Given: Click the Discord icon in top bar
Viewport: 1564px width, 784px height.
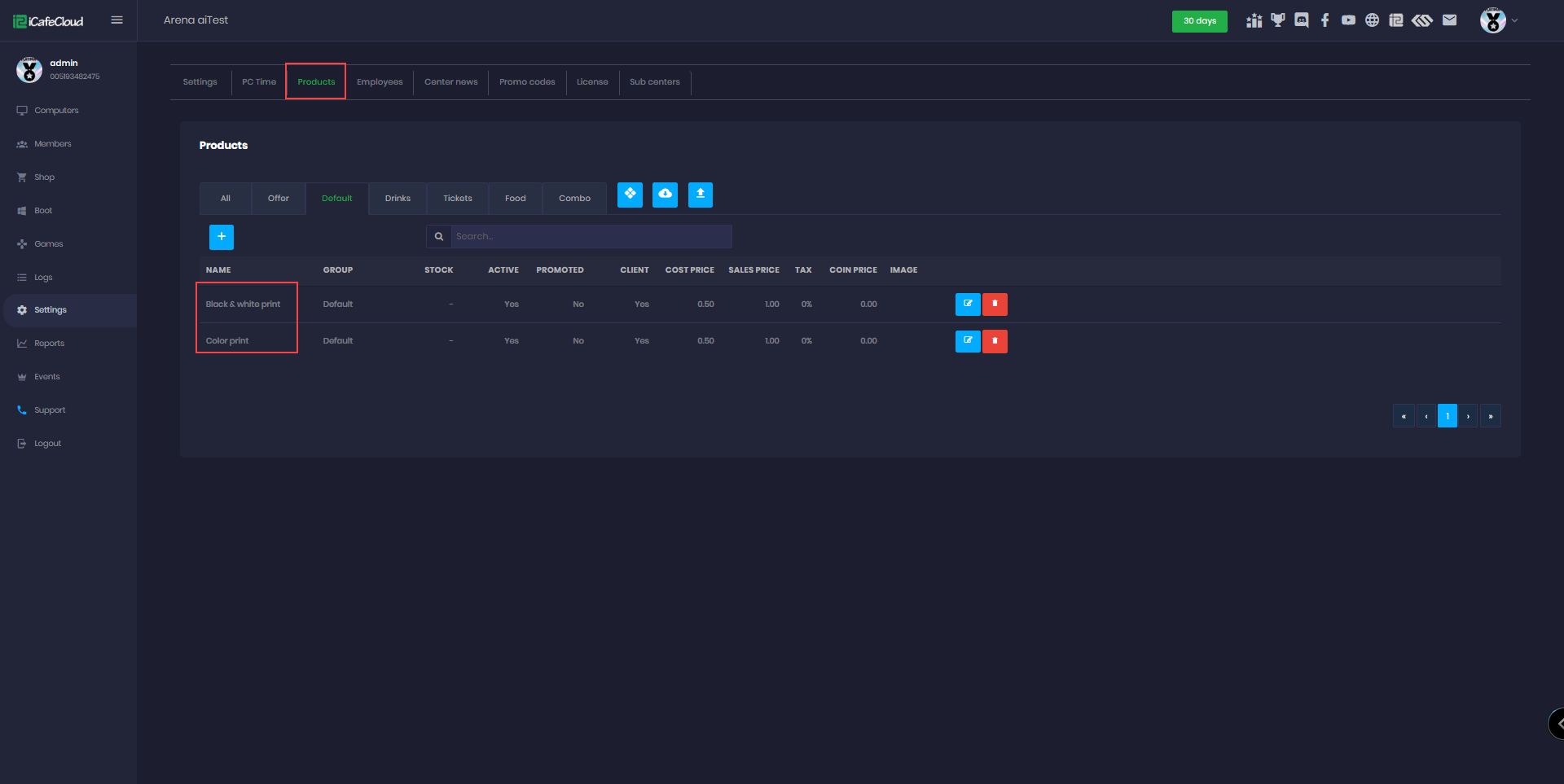Looking at the screenshot, I should click(x=1302, y=20).
